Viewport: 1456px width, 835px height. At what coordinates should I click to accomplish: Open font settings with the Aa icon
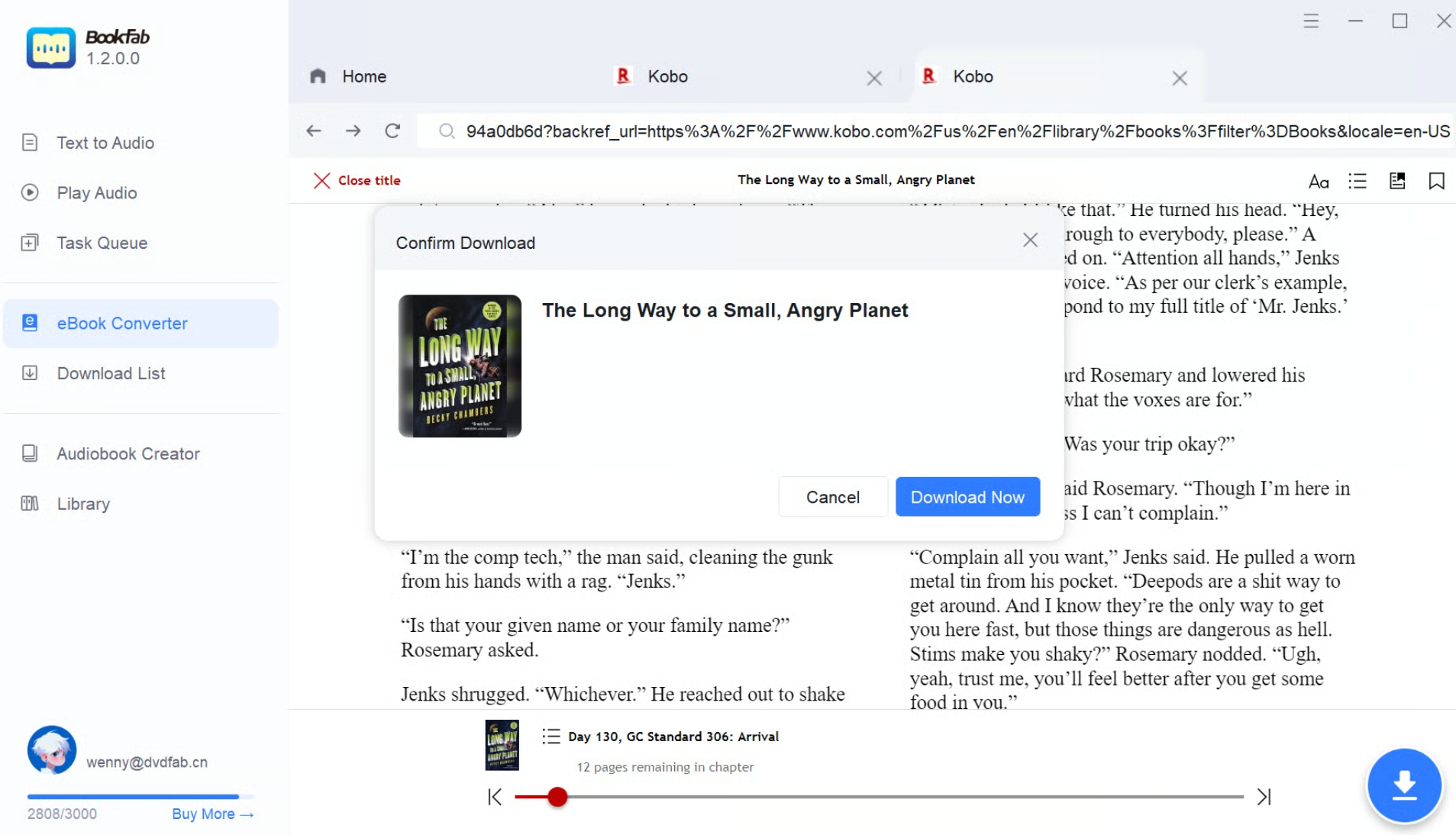point(1319,181)
